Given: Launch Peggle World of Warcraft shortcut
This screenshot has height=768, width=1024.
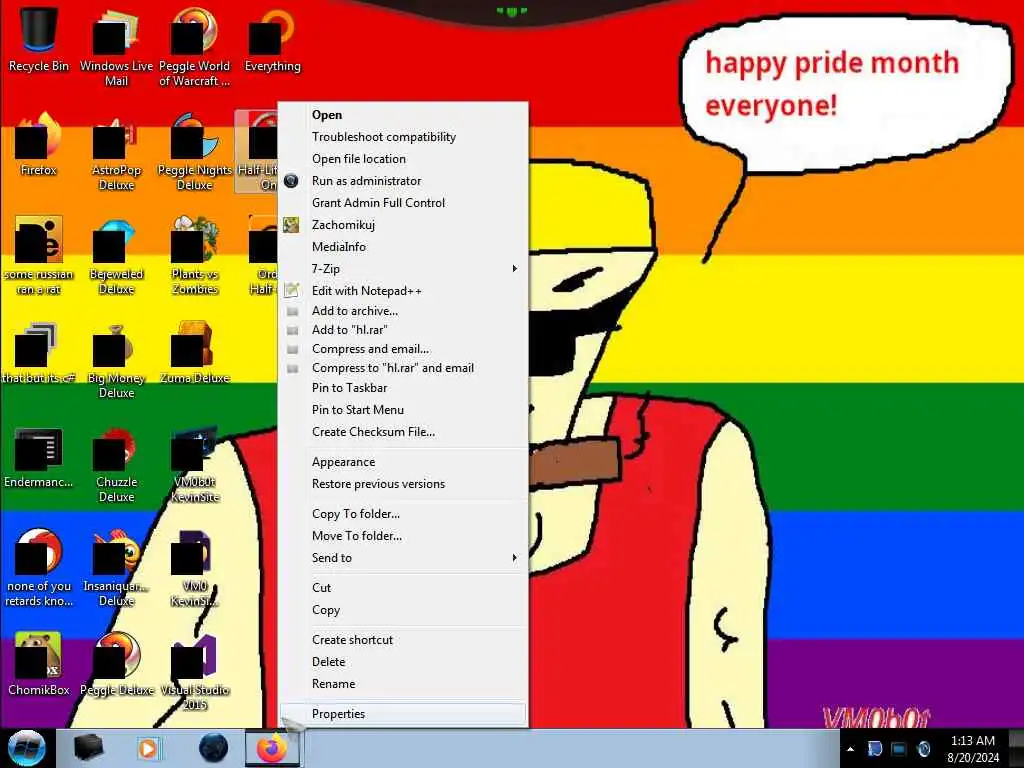Looking at the screenshot, I should pyautogui.click(x=194, y=47).
